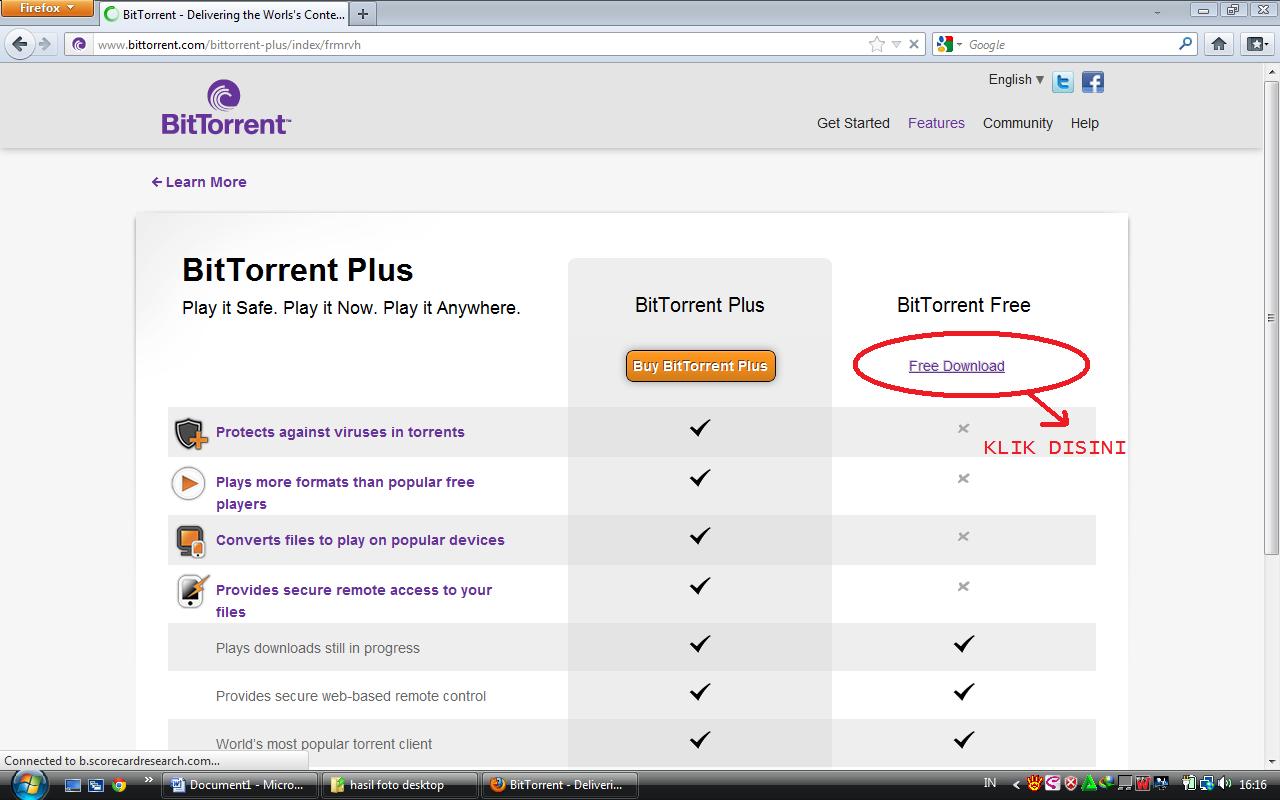Open the Community menu item
This screenshot has height=800, width=1280.
pos(1017,123)
